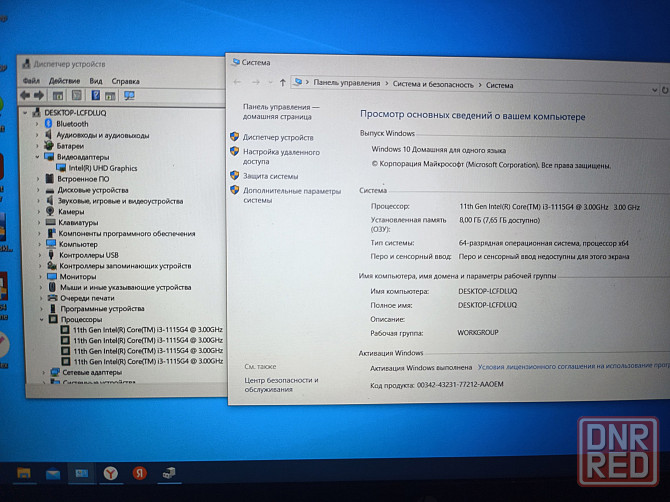The width and height of the screenshot is (670, 502).
Task: Open the Файл menu
Action: click(31, 81)
